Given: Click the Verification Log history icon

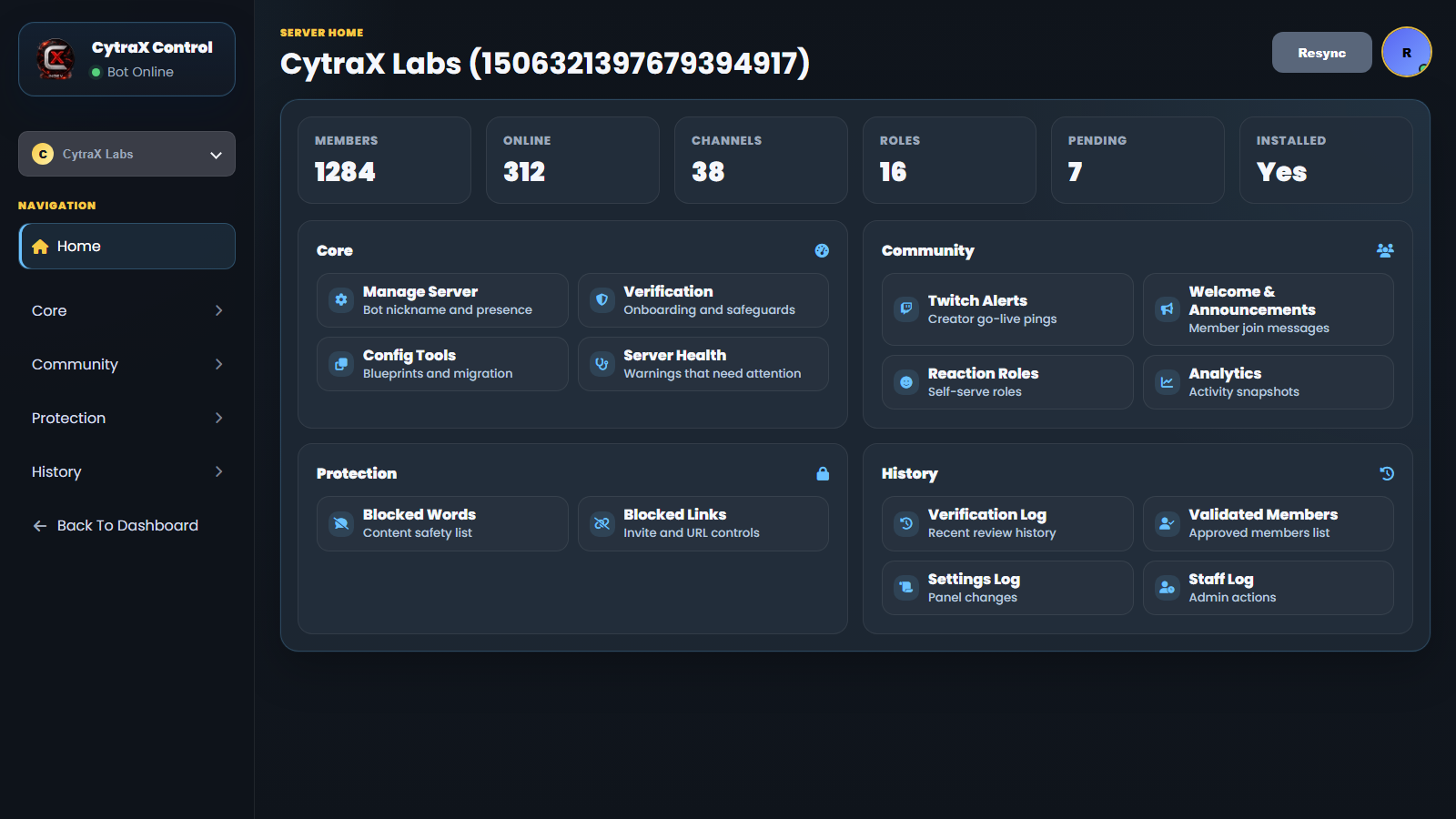Looking at the screenshot, I should 906,523.
